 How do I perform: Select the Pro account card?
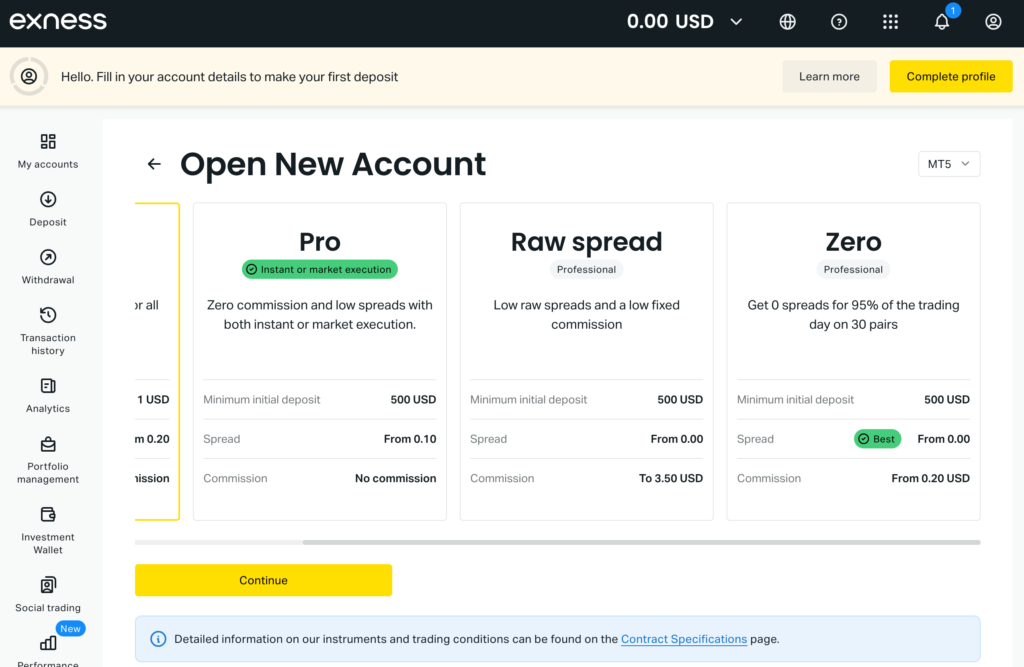point(320,361)
